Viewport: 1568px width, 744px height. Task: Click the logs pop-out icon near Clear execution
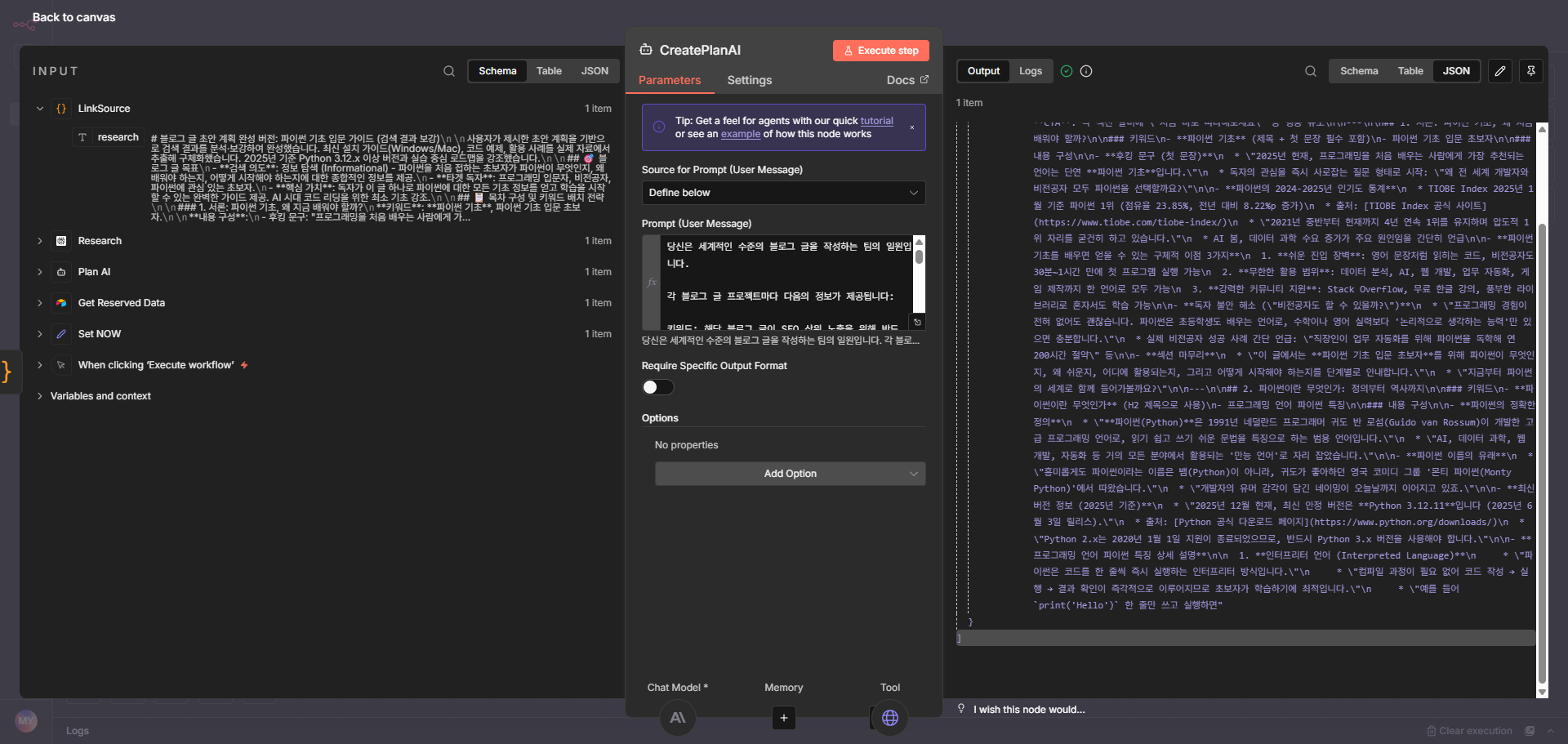tap(1530, 731)
